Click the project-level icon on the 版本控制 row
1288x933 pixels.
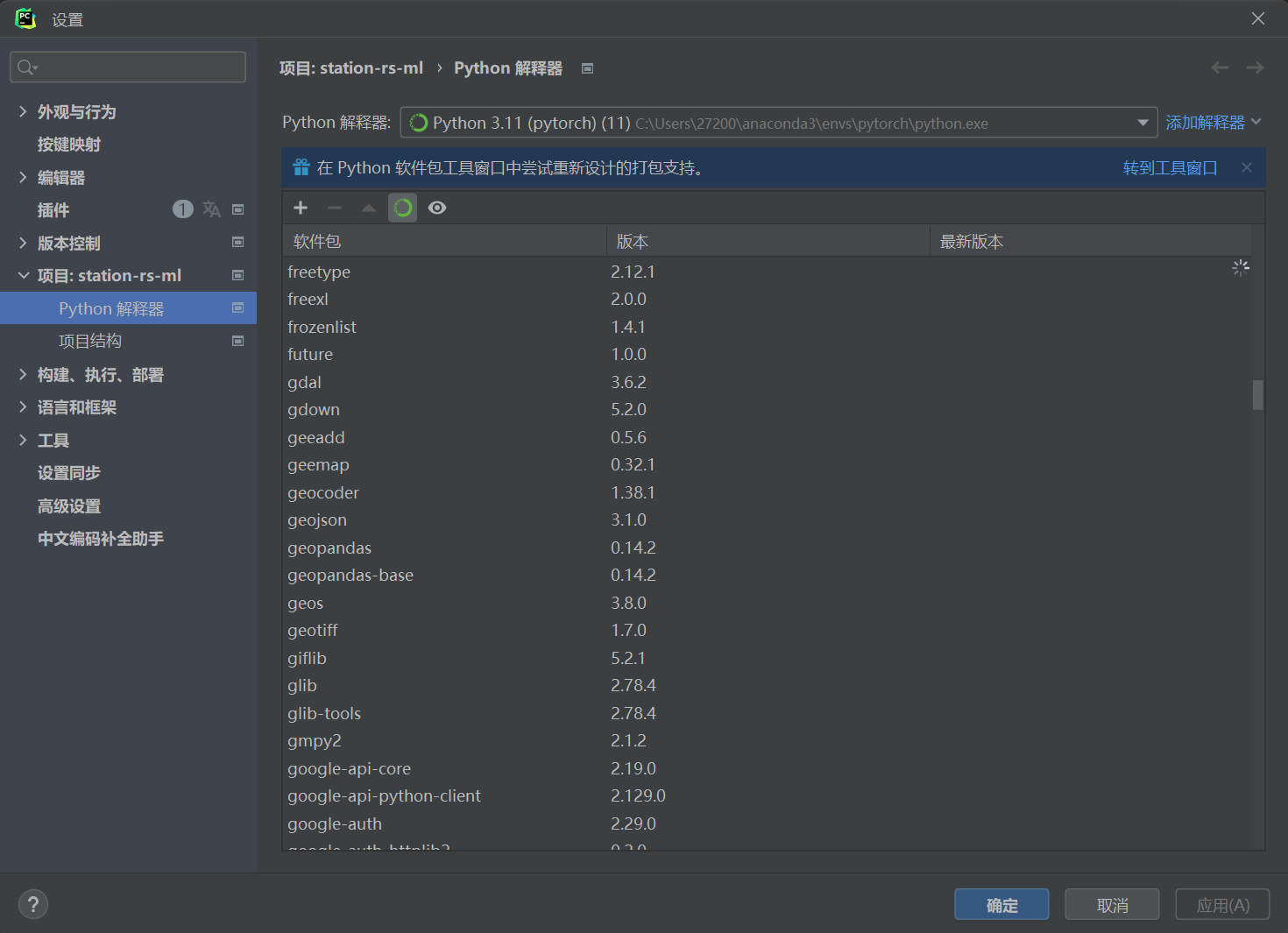click(237, 242)
